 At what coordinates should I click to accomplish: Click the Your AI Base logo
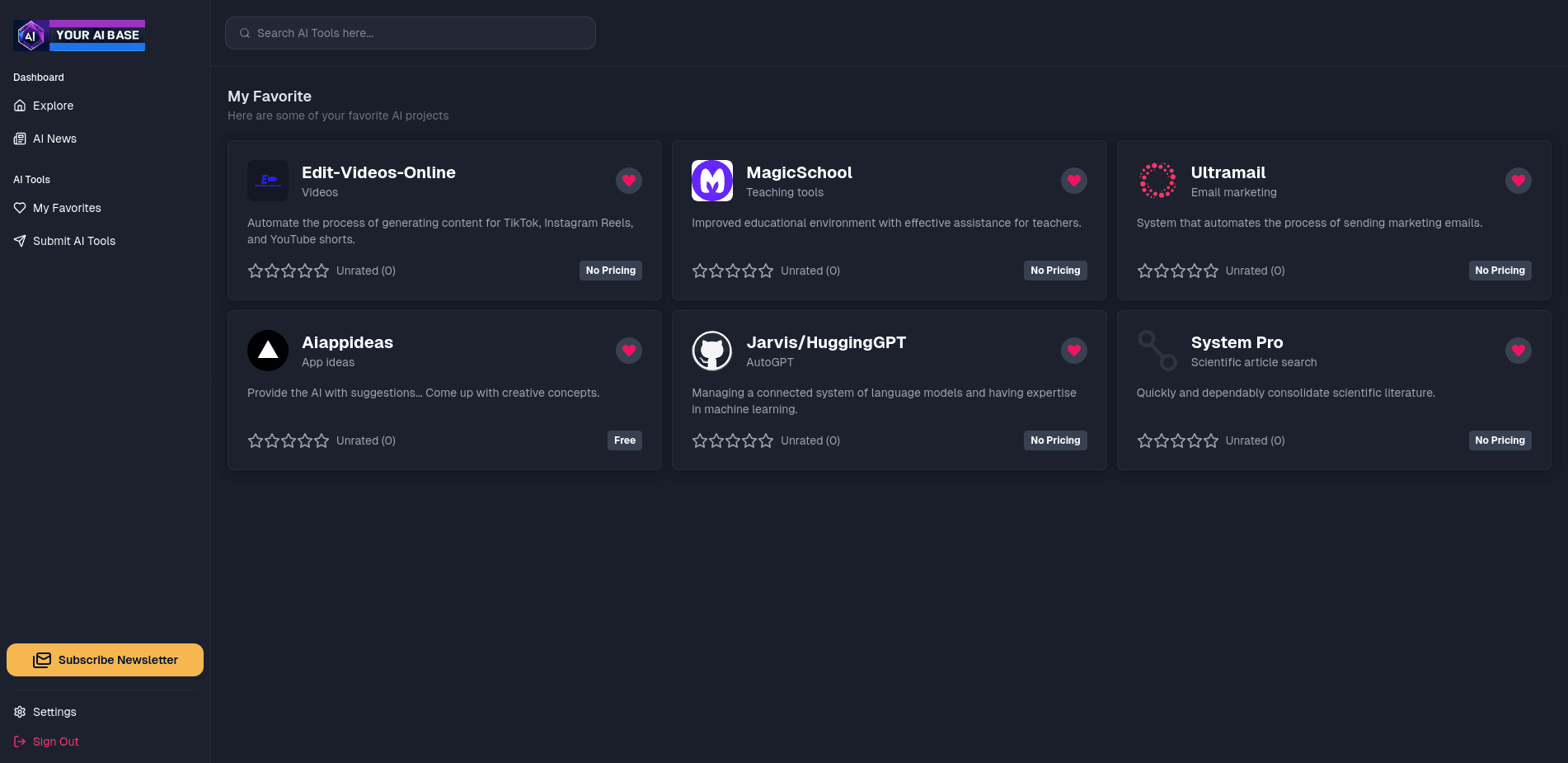click(x=78, y=35)
